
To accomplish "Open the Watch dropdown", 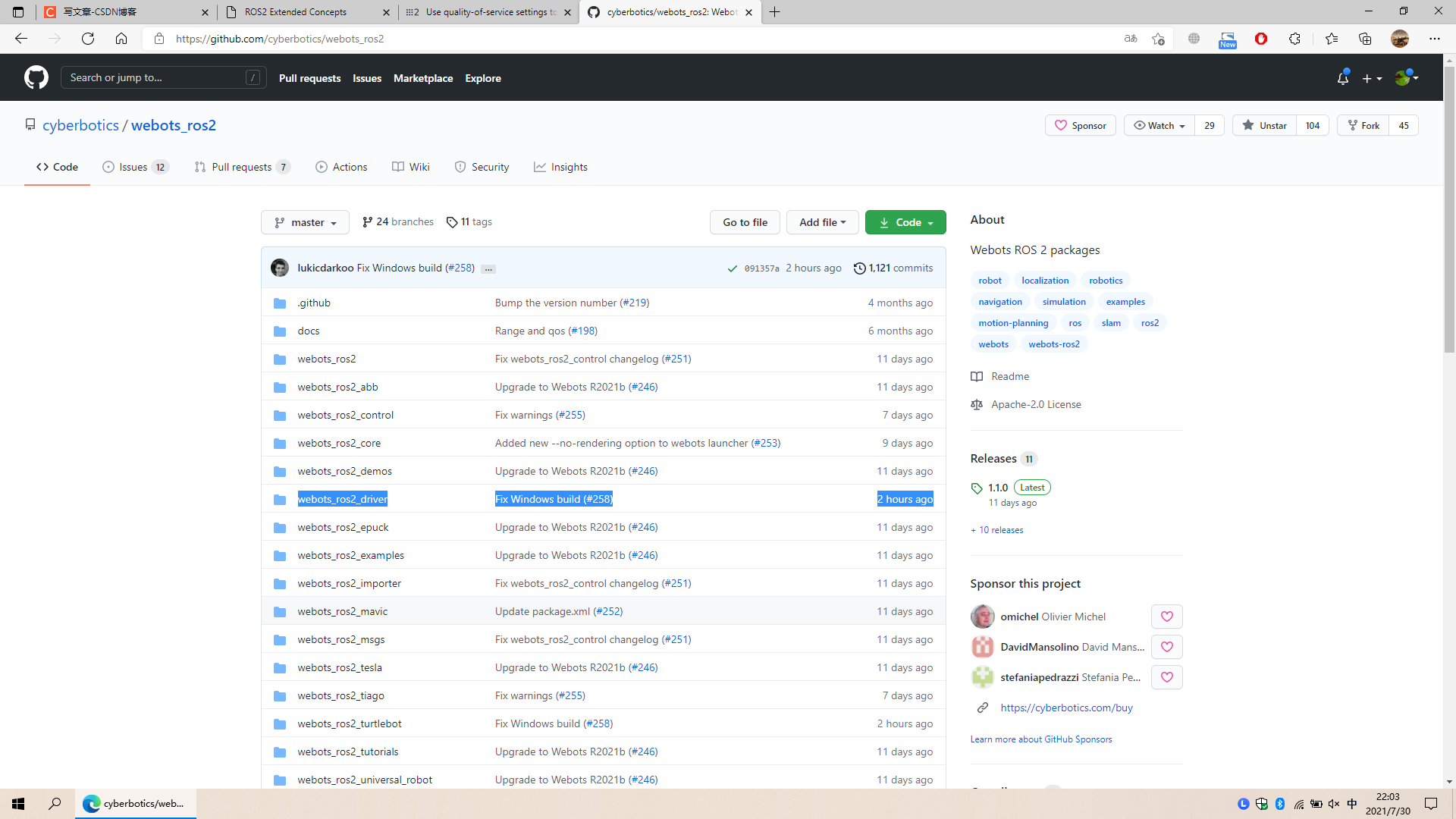I will (x=1159, y=126).
